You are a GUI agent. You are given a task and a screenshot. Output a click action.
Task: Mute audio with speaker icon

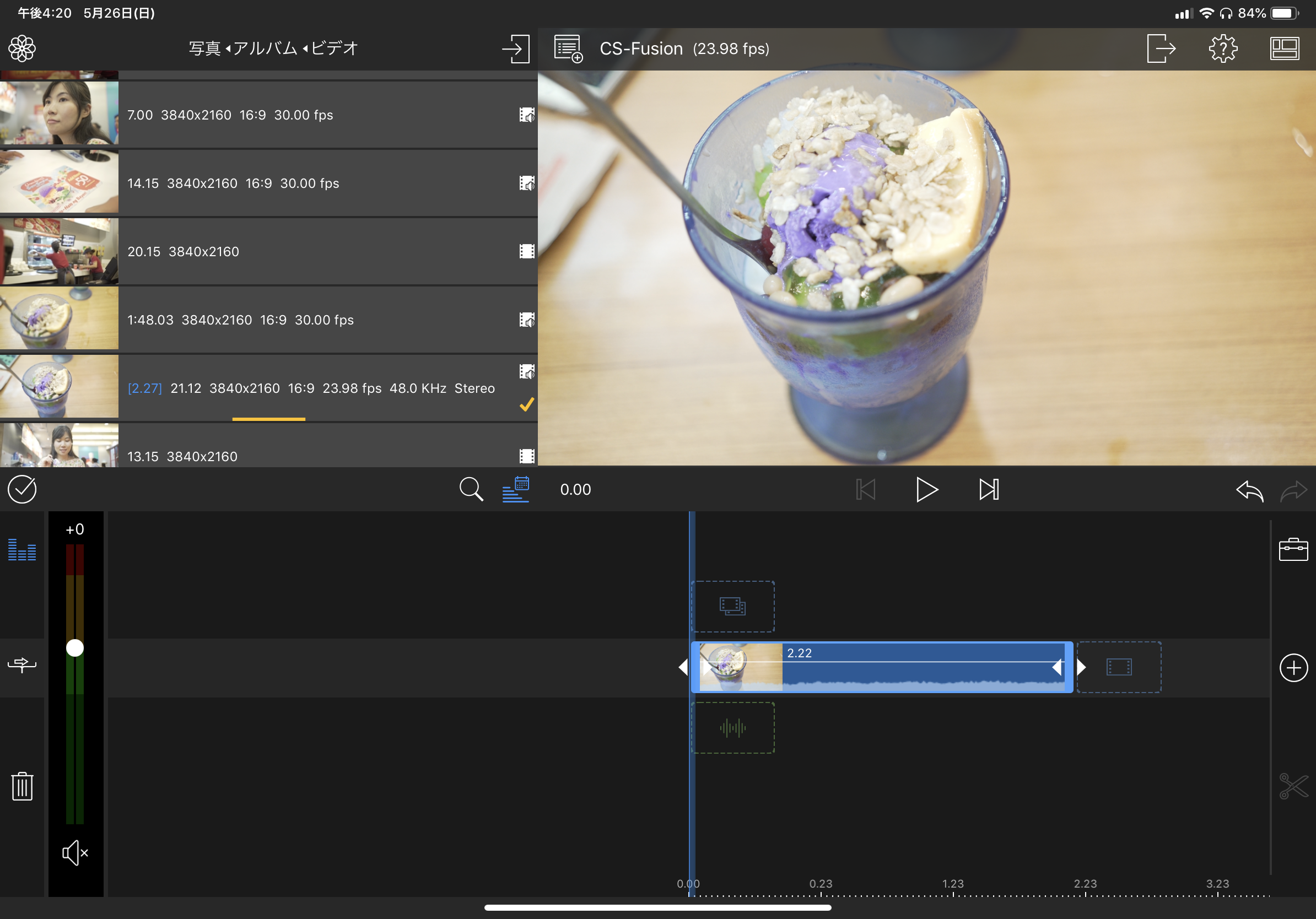pyautogui.click(x=74, y=853)
